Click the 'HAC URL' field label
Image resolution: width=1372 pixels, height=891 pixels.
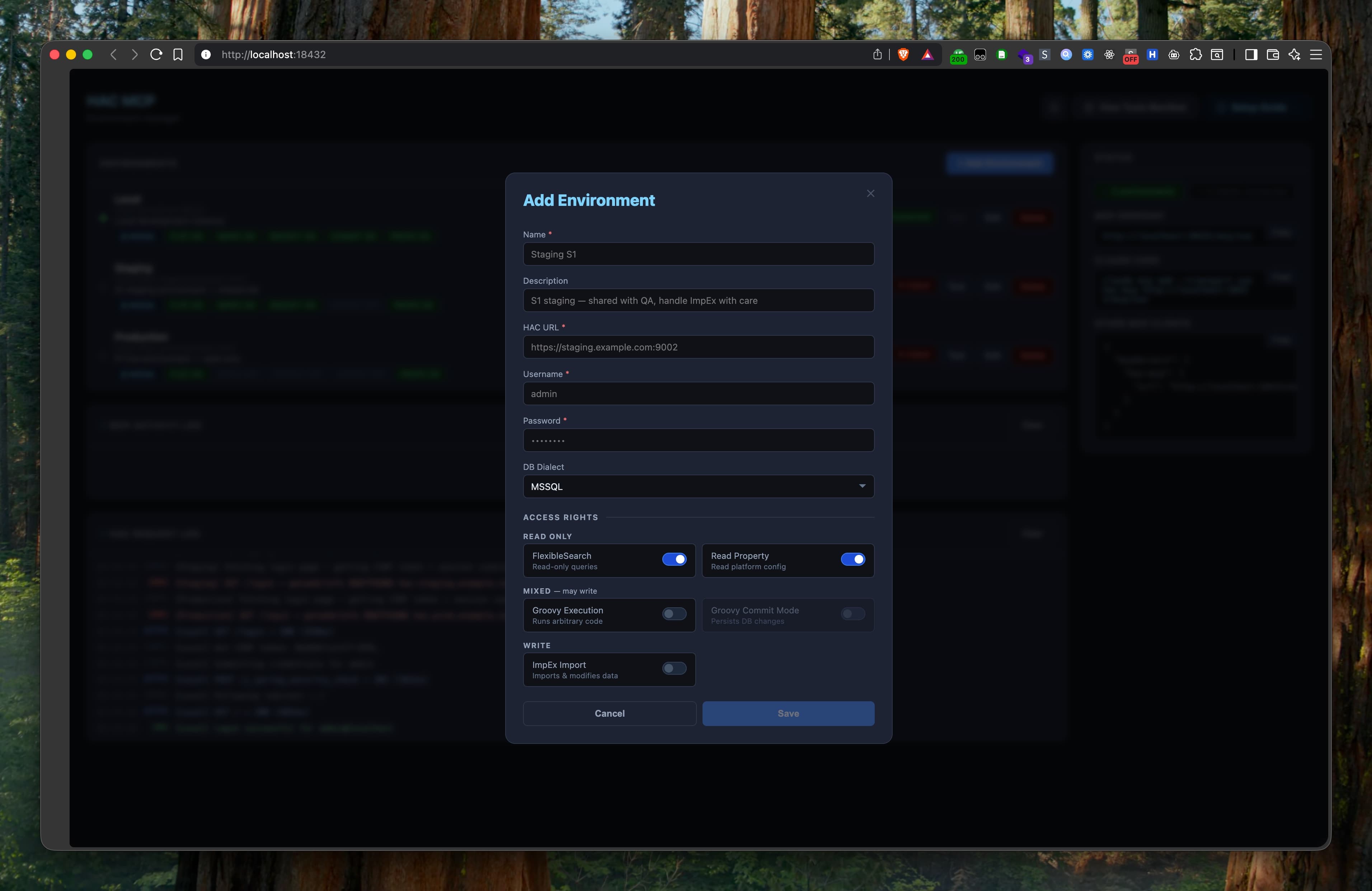click(541, 327)
